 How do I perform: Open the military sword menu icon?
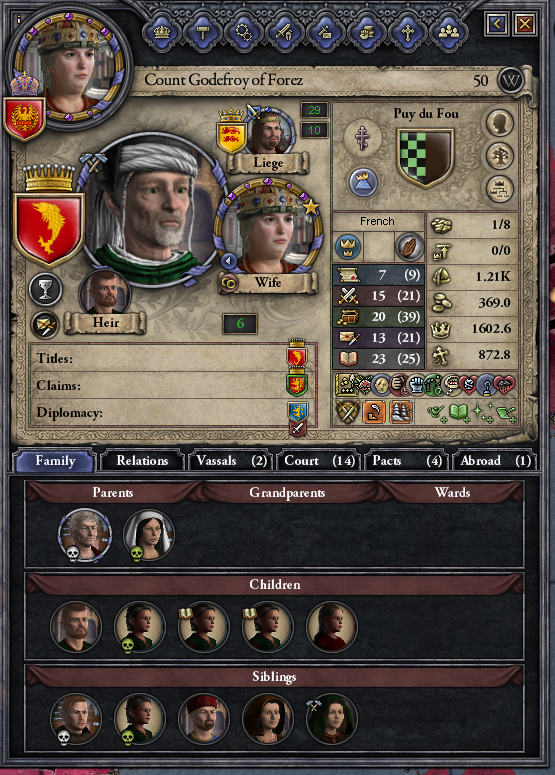click(285, 33)
